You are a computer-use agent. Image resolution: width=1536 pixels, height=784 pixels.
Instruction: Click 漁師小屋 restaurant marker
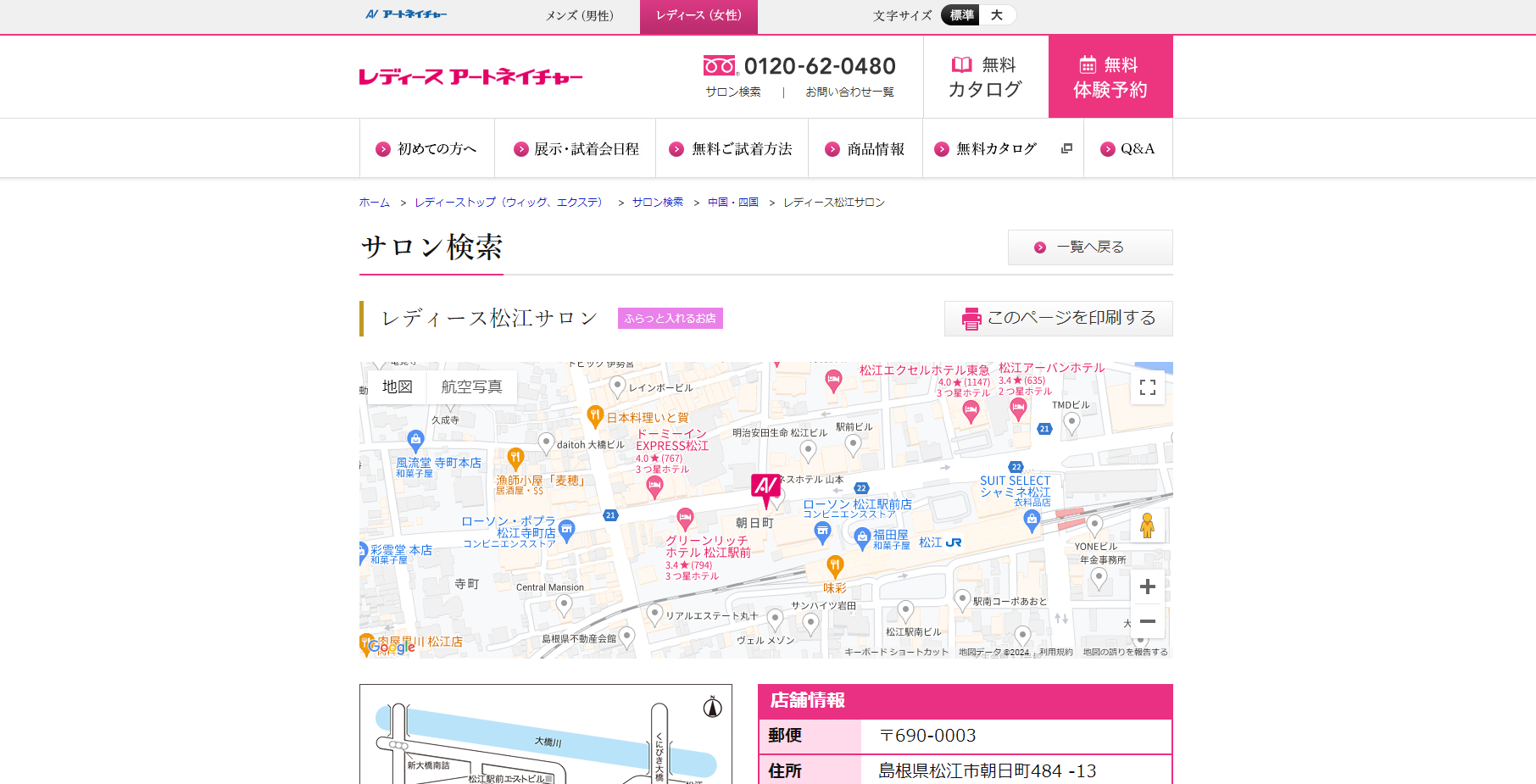(x=515, y=459)
